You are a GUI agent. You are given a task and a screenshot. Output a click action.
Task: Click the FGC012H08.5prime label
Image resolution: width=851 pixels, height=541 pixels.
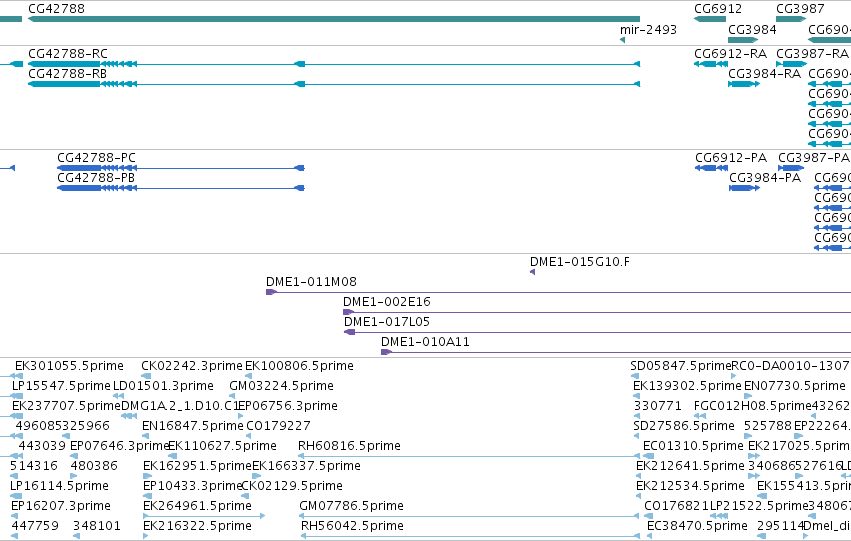click(752, 406)
